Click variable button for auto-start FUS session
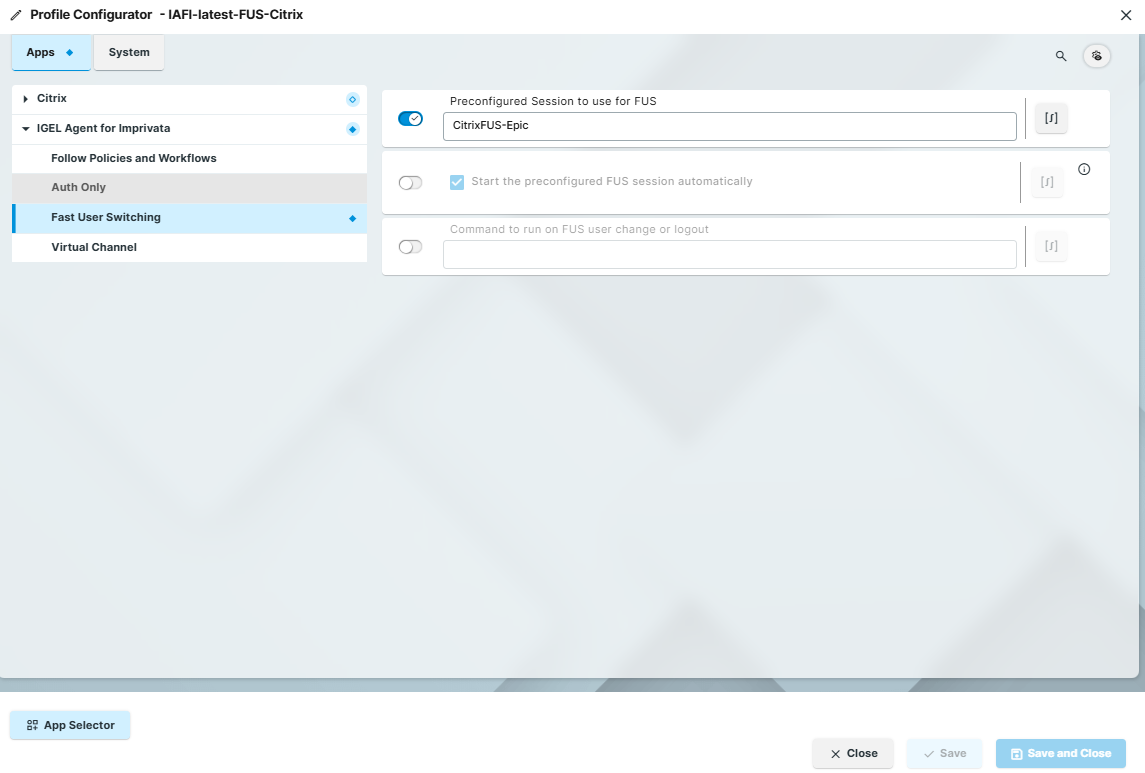The width and height of the screenshot is (1145, 773). 1047,182
